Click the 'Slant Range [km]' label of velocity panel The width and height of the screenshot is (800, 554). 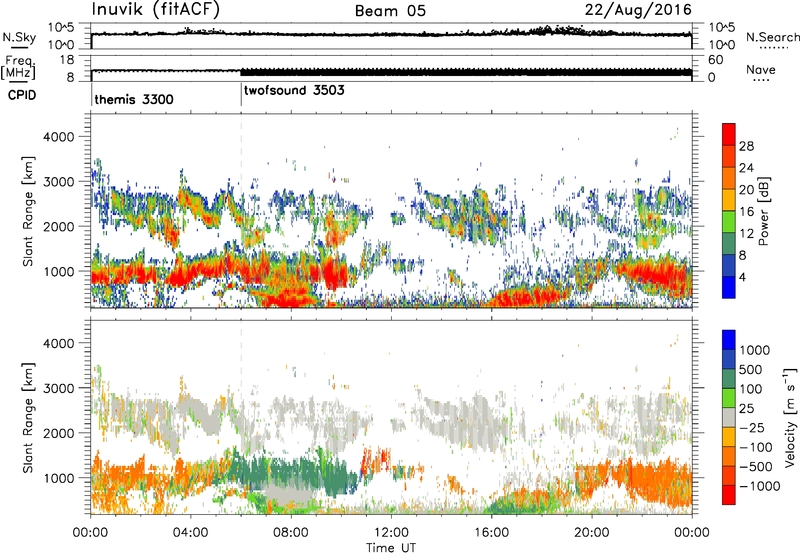click(28, 418)
